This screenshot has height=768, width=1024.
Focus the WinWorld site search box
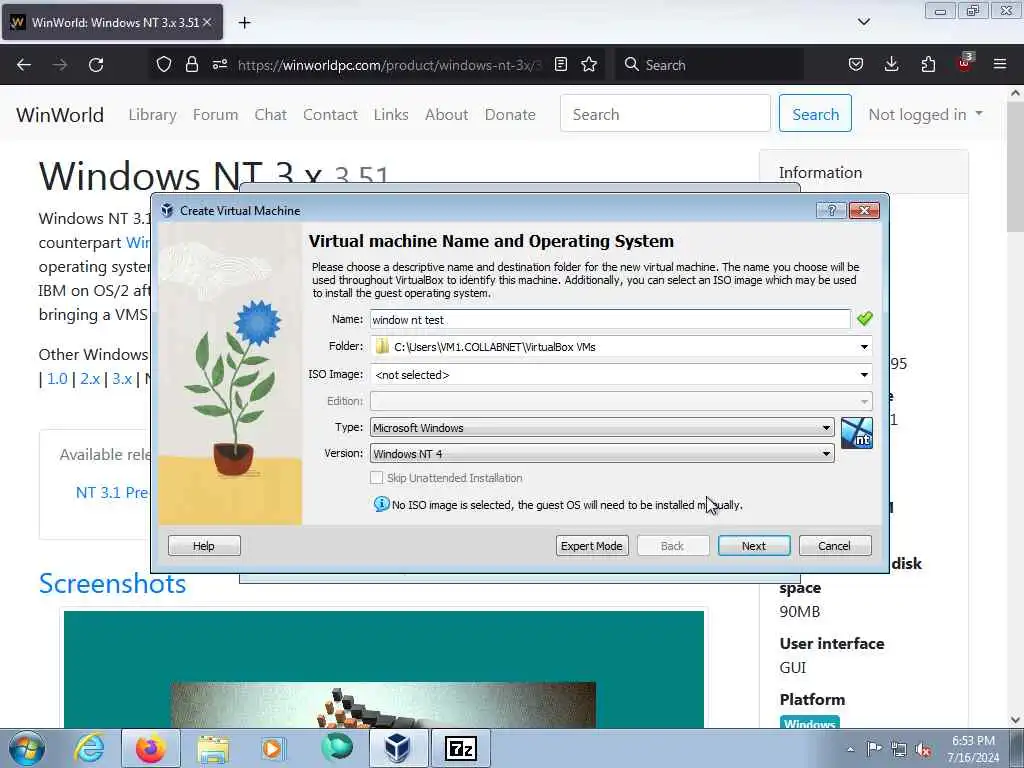[x=665, y=114]
